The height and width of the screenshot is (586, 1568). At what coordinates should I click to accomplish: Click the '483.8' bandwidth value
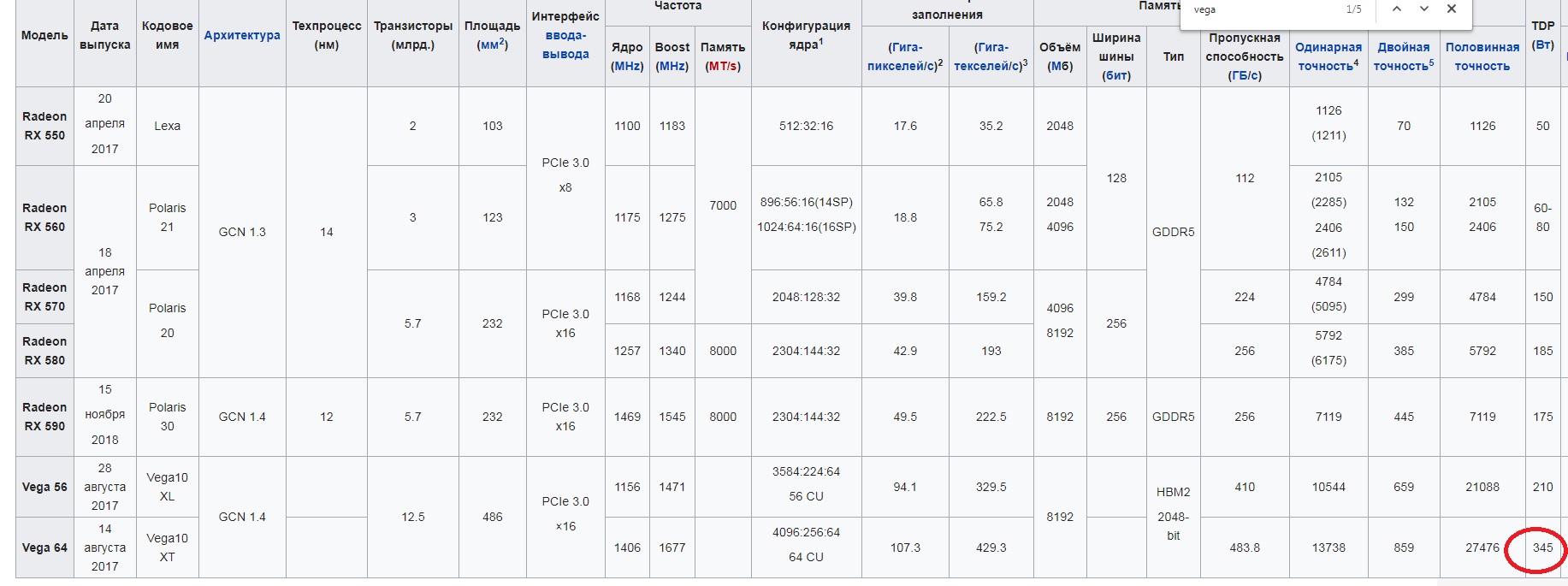tap(1245, 548)
